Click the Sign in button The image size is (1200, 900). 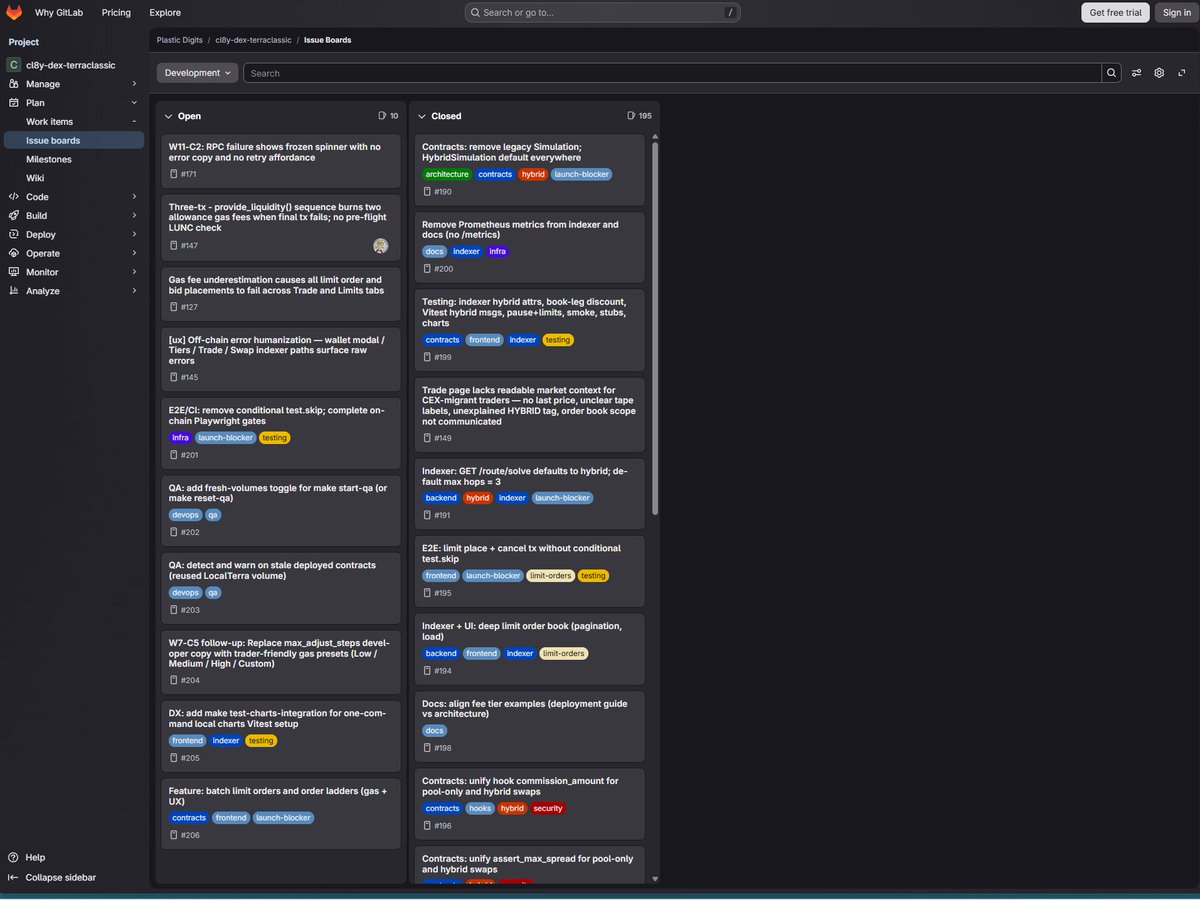(1175, 12)
